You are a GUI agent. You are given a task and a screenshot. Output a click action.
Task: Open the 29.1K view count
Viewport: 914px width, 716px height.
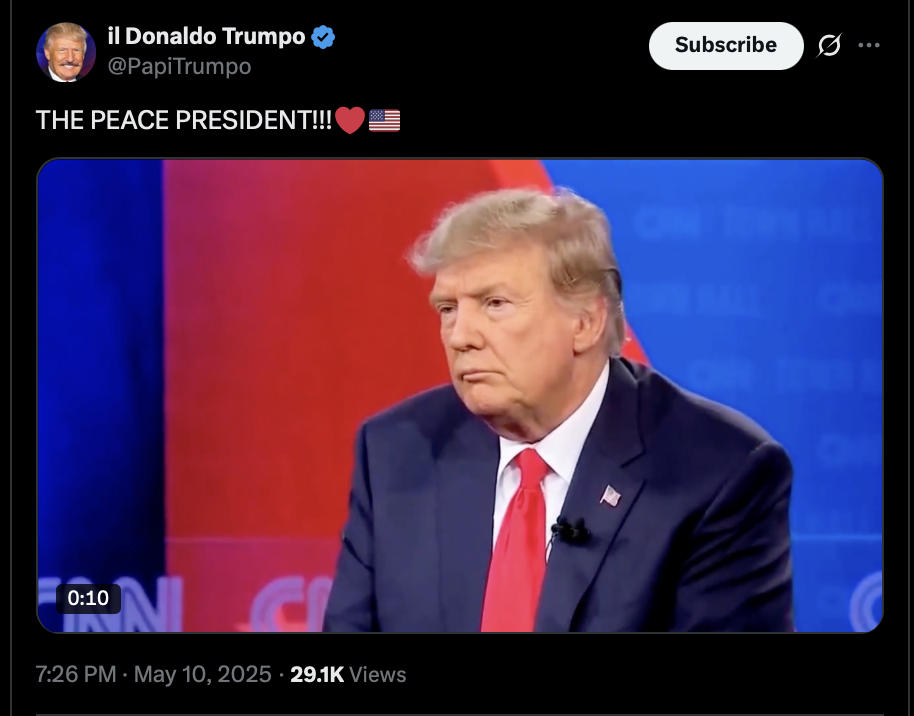(317, 675)
